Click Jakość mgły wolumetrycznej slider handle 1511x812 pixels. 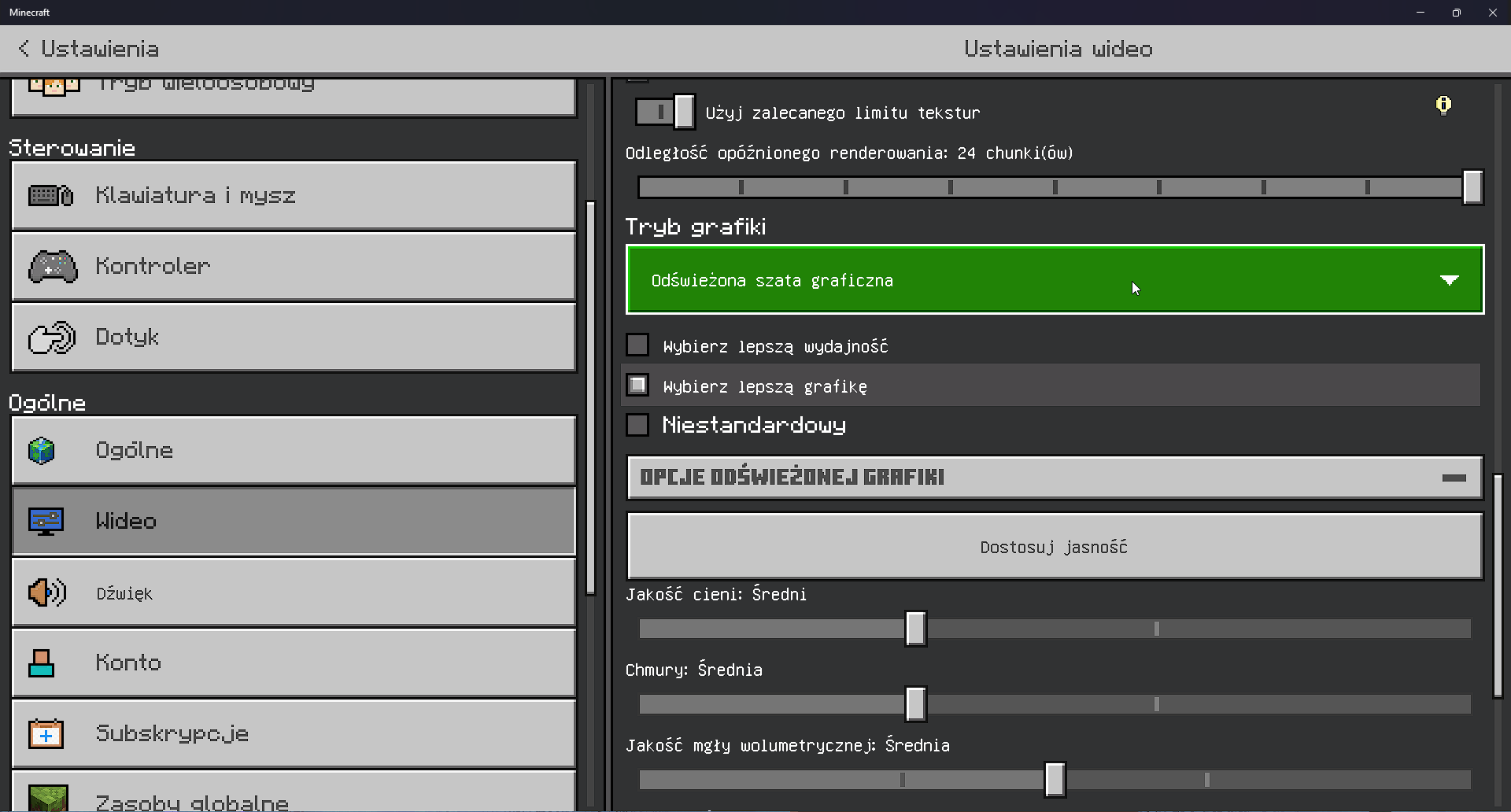click(x=1055, y=780)
